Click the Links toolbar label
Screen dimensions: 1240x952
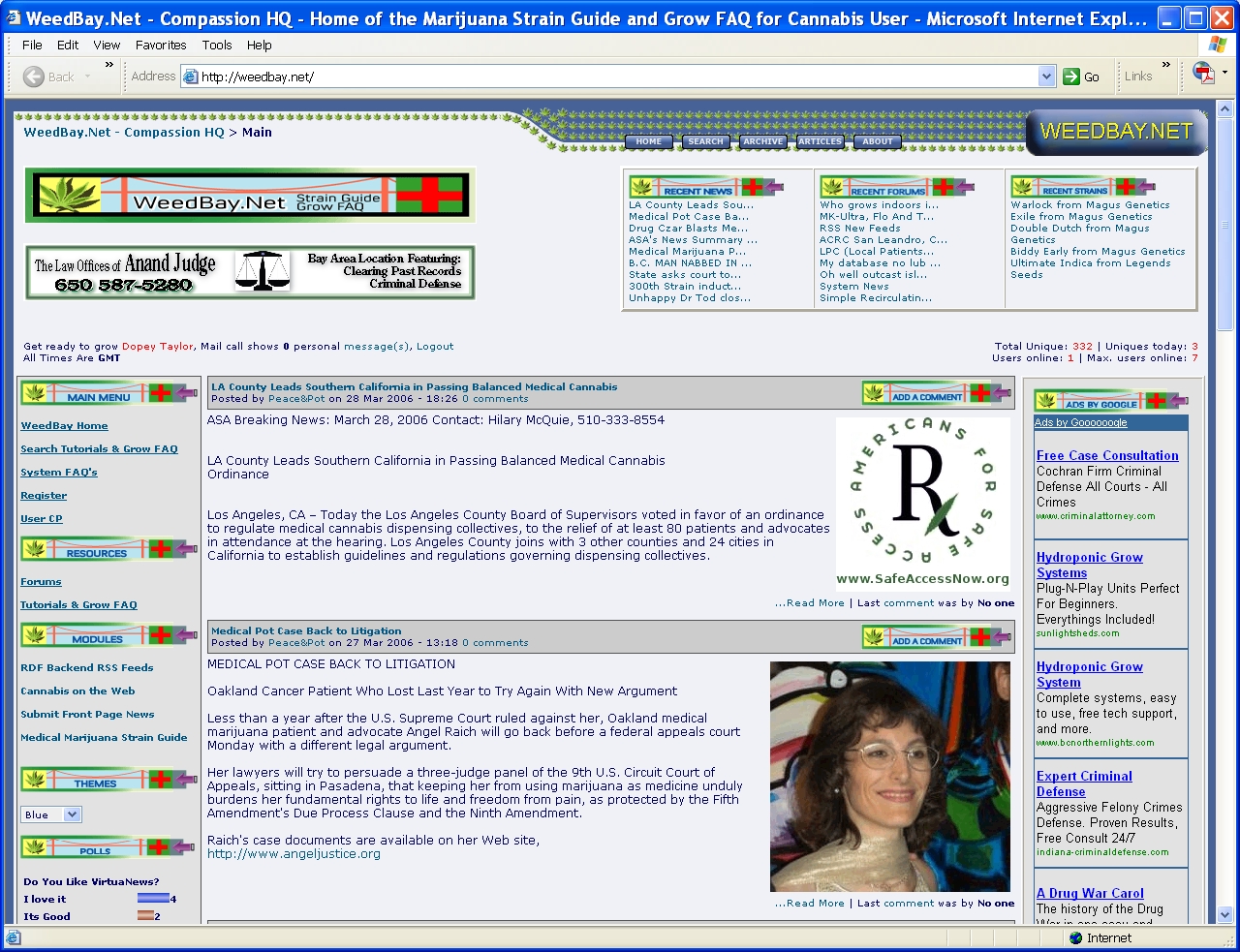pos(1138,77)
